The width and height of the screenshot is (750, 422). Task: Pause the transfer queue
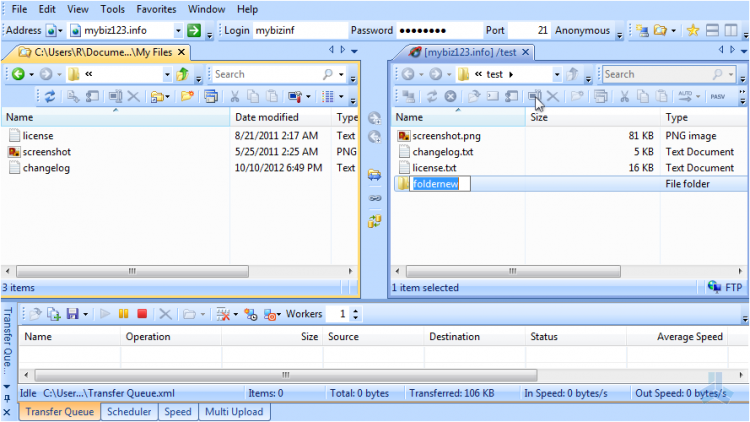point(123,314)
